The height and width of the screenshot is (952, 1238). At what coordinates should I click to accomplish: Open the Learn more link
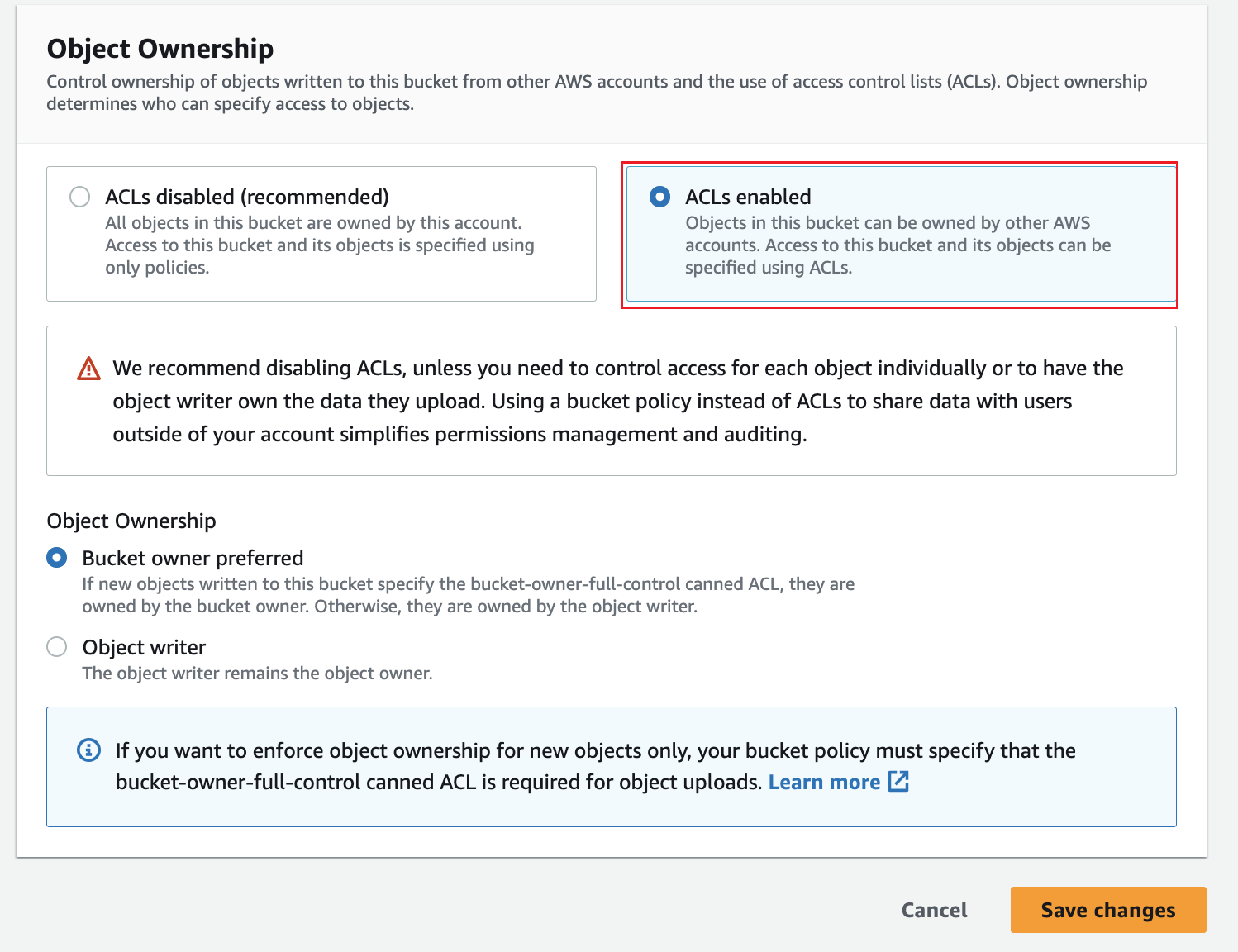[824, 782]
